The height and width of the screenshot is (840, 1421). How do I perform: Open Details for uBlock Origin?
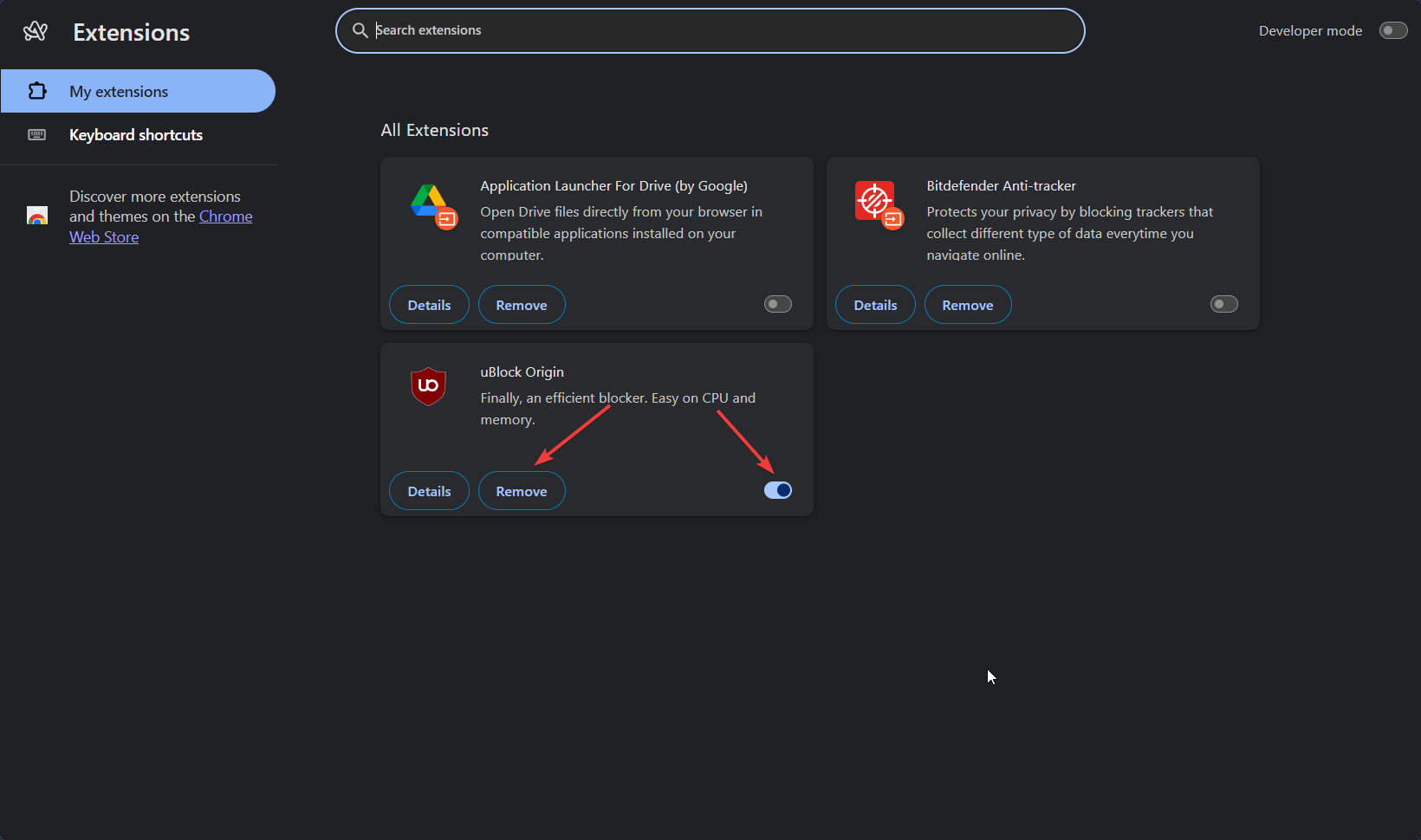429,491
